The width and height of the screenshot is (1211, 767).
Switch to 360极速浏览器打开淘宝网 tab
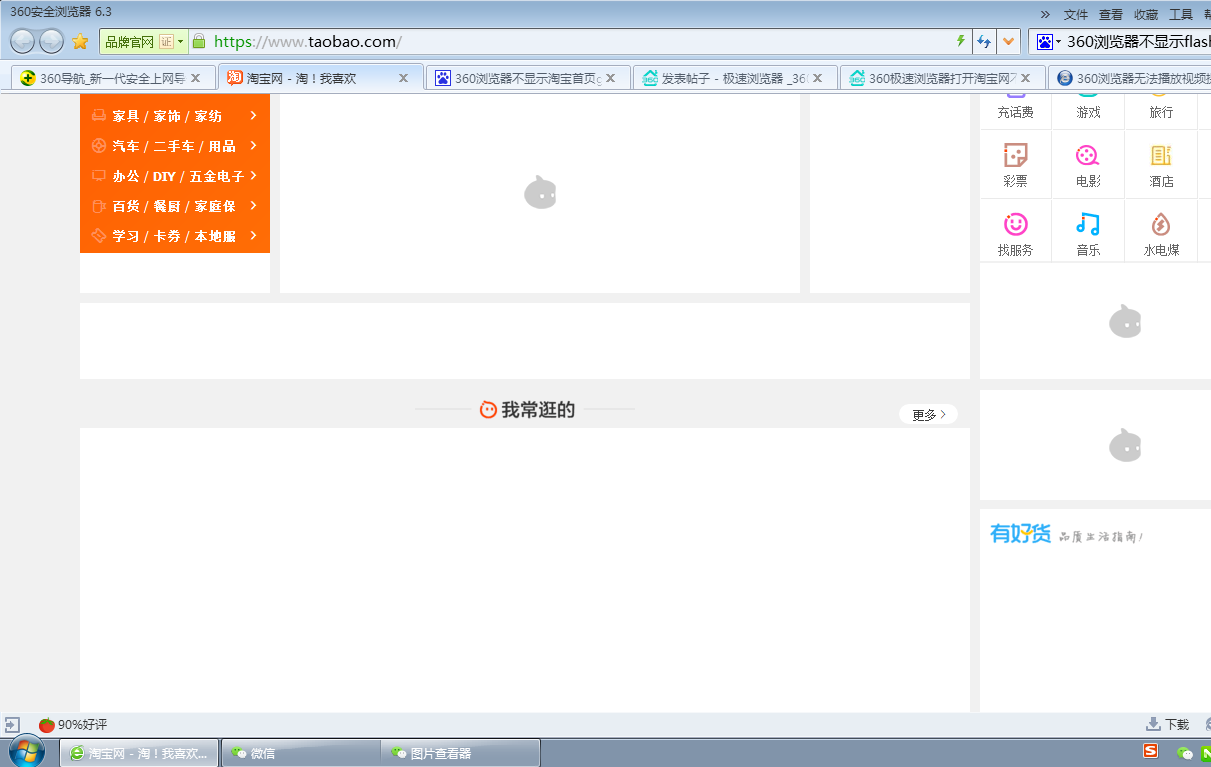(943, 78)
